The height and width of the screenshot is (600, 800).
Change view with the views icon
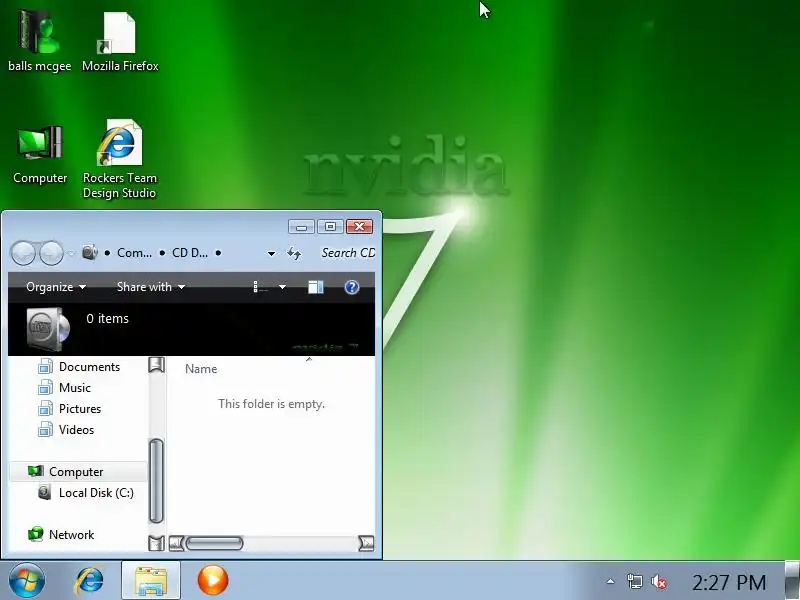point(260,287)
